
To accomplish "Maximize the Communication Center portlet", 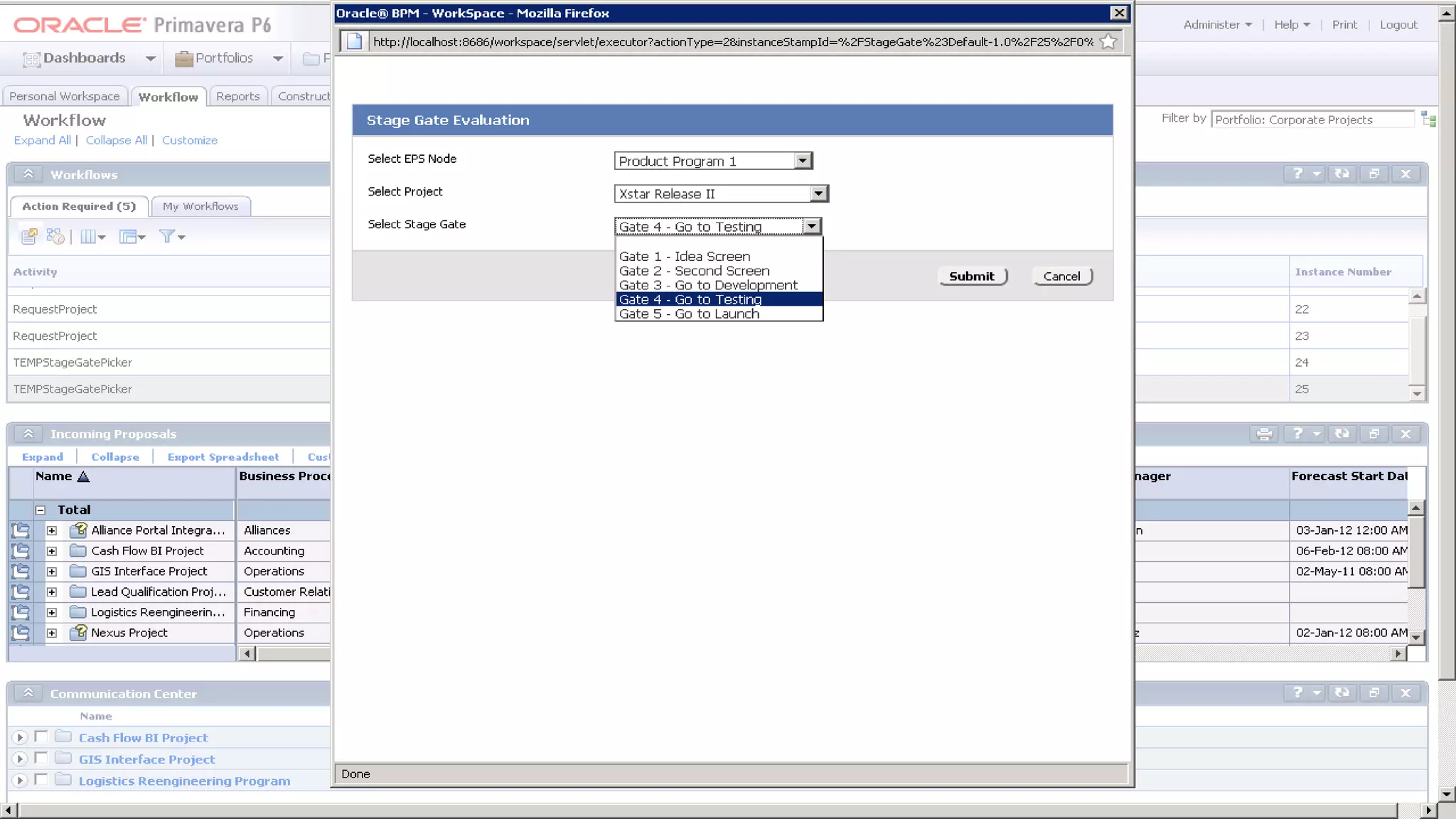I will [1374, 692].
